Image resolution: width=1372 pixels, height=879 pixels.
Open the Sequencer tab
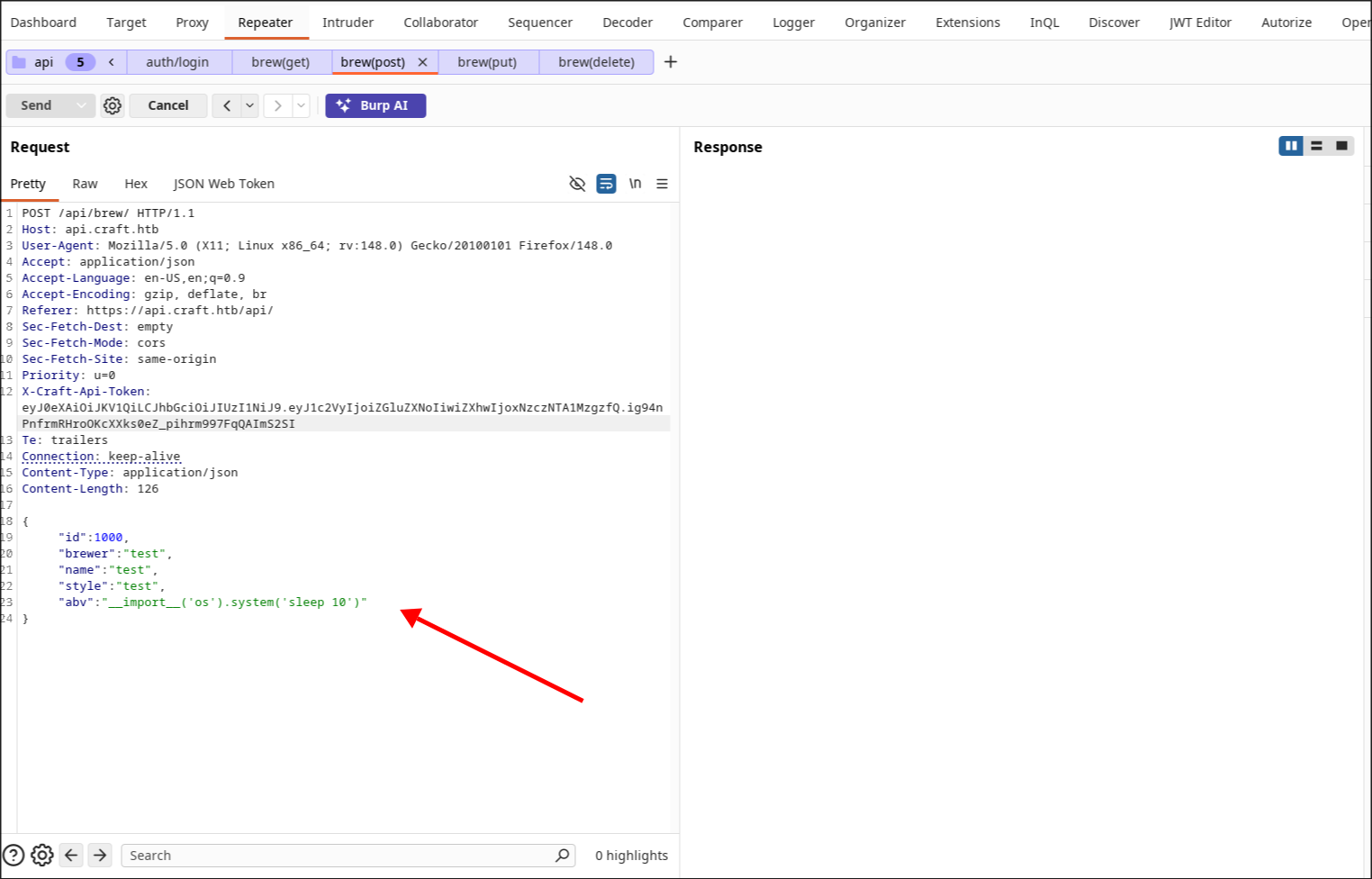click(x=540, y=23)
